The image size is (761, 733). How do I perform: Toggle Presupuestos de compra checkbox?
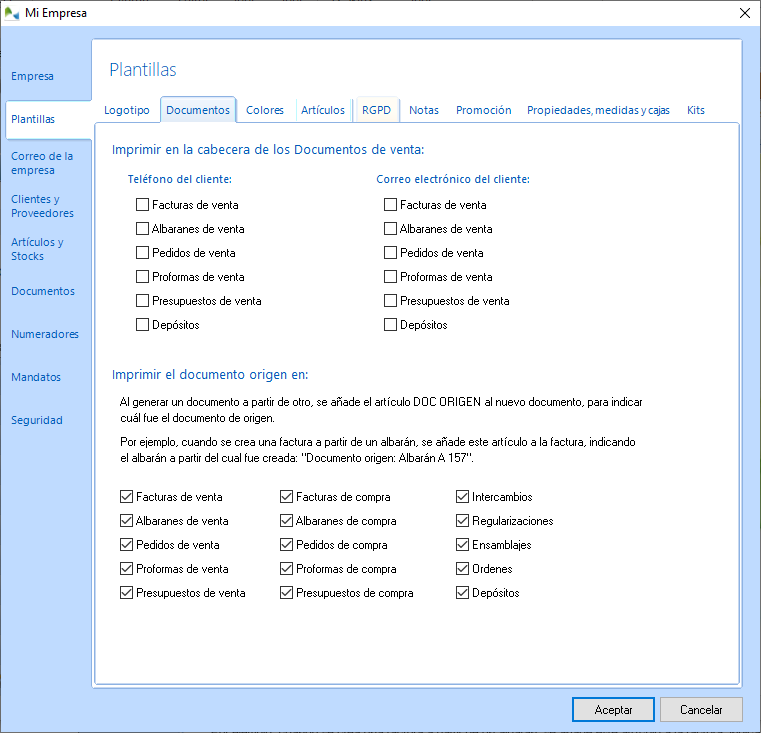(x=287, y=593)
